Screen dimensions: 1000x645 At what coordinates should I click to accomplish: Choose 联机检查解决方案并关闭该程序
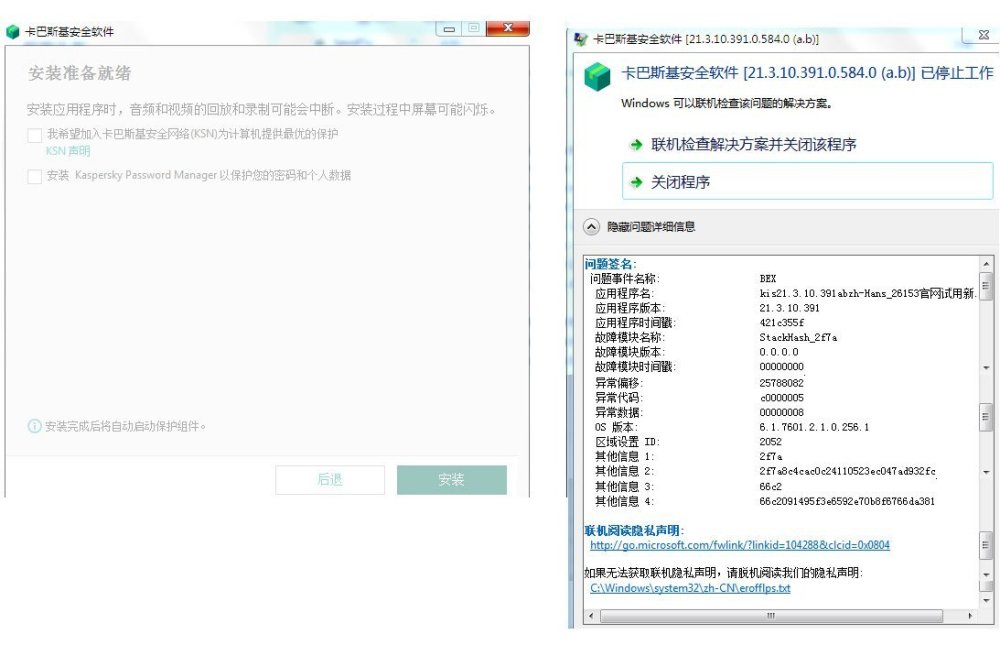753,145
